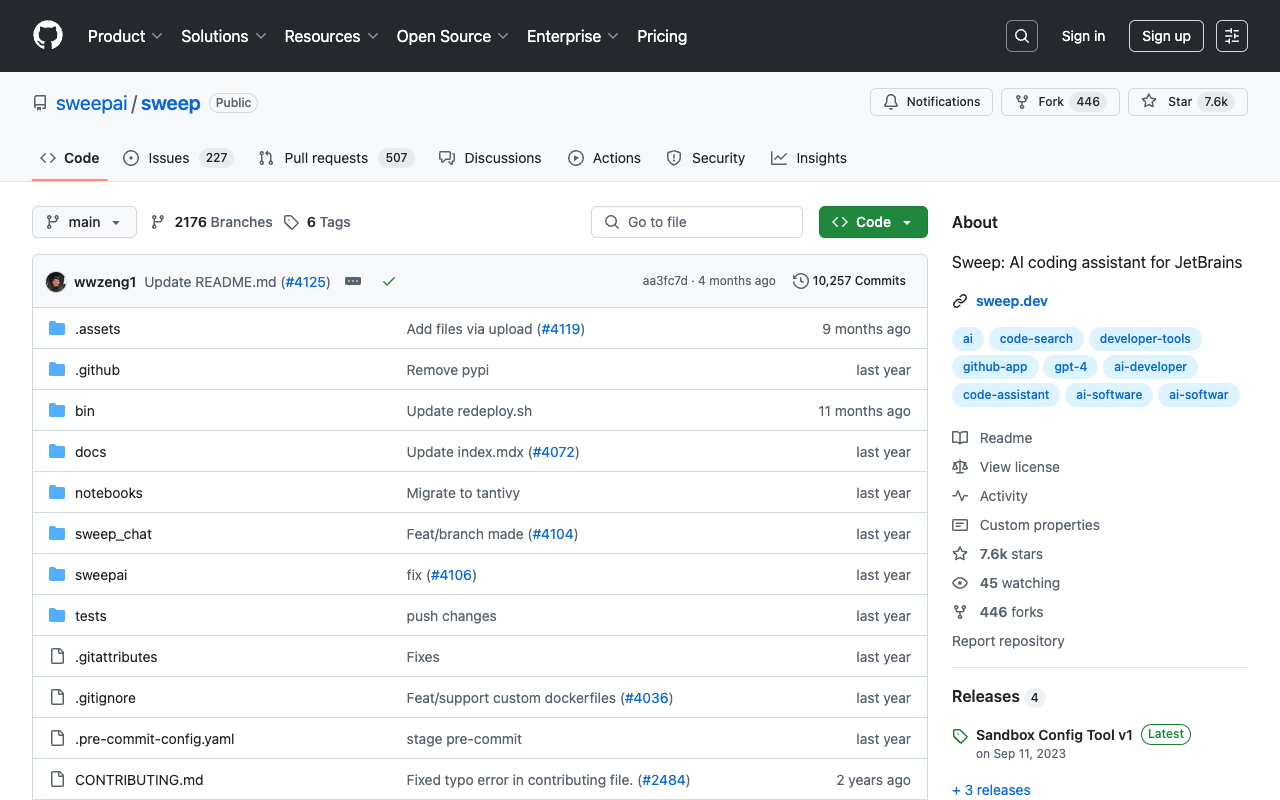The height and width of the screenshot is (800, 1280).
Task: Open the tests folder
Action: 91,616
